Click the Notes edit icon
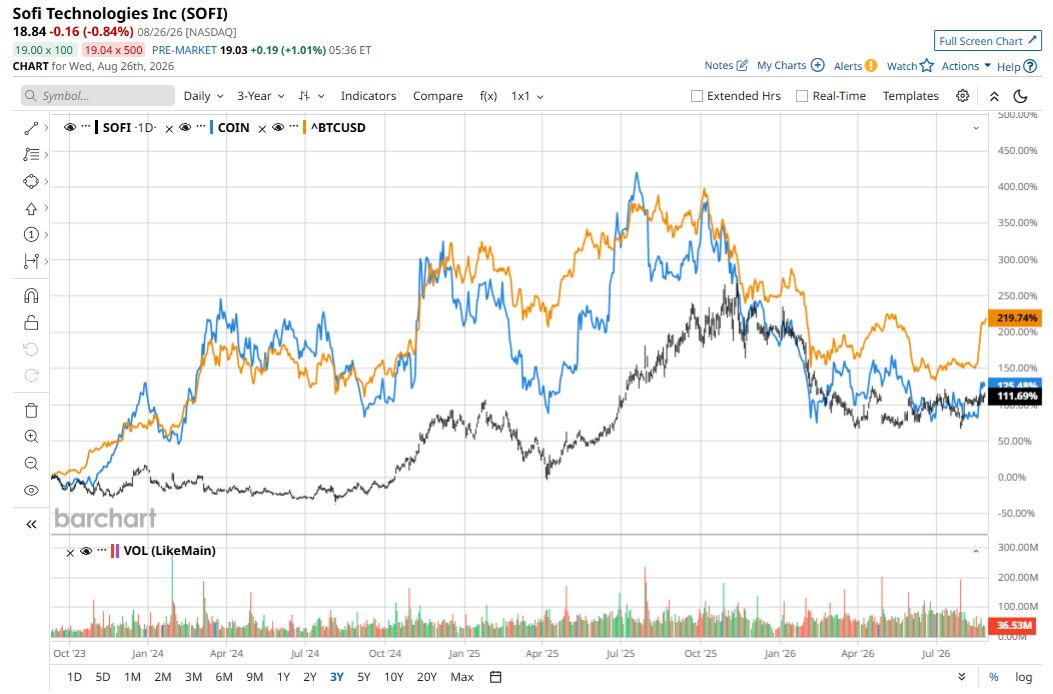This screenshot has width=1053, height=694. pos(742,65)
